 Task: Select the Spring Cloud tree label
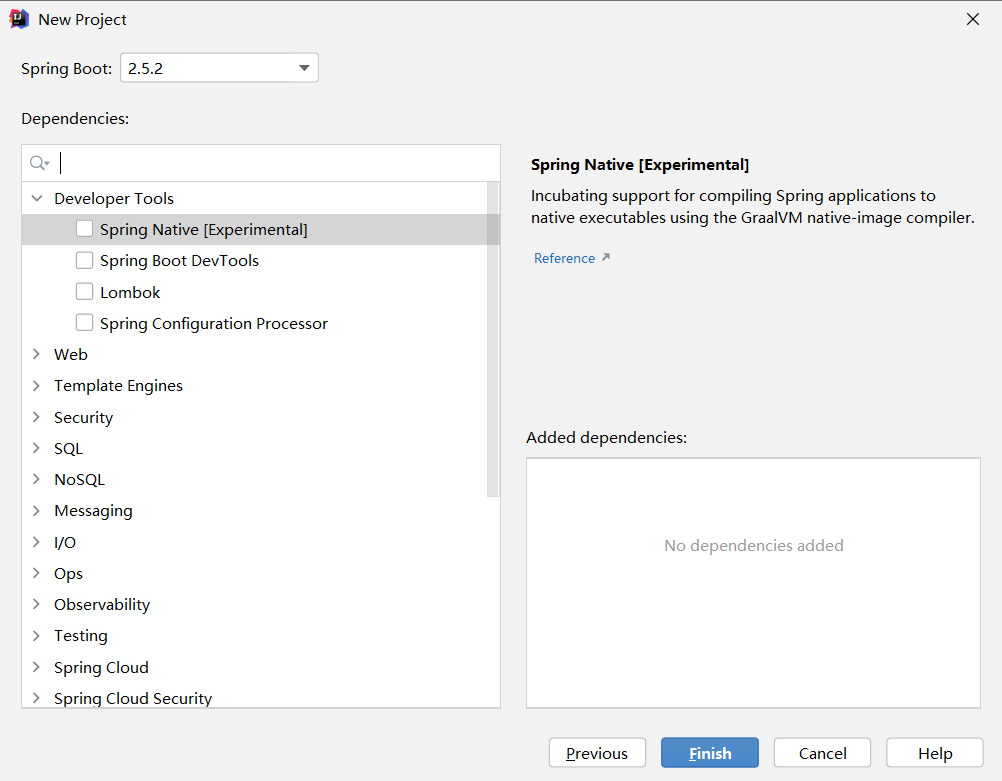[x=101, y=667]
